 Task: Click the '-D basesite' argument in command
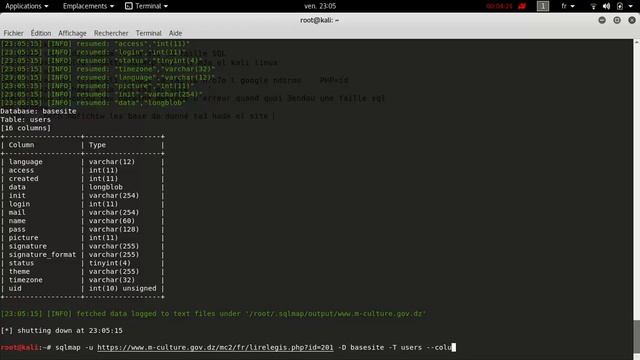click(x=361, y=347)
